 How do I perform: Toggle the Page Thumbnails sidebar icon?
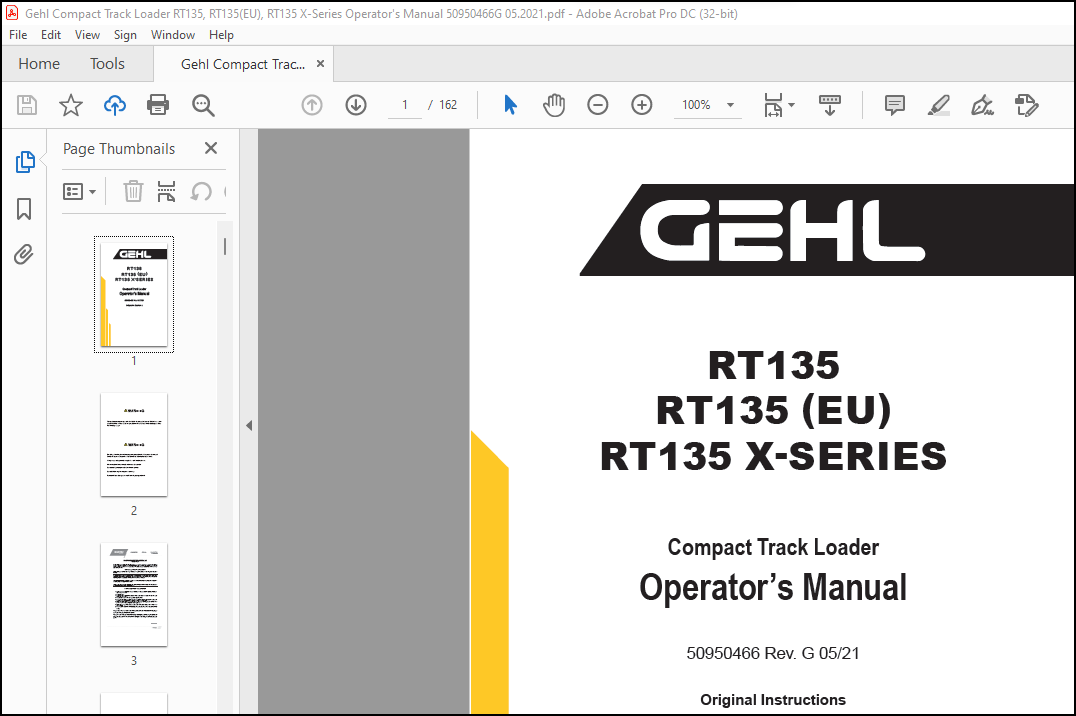[25, 162]
